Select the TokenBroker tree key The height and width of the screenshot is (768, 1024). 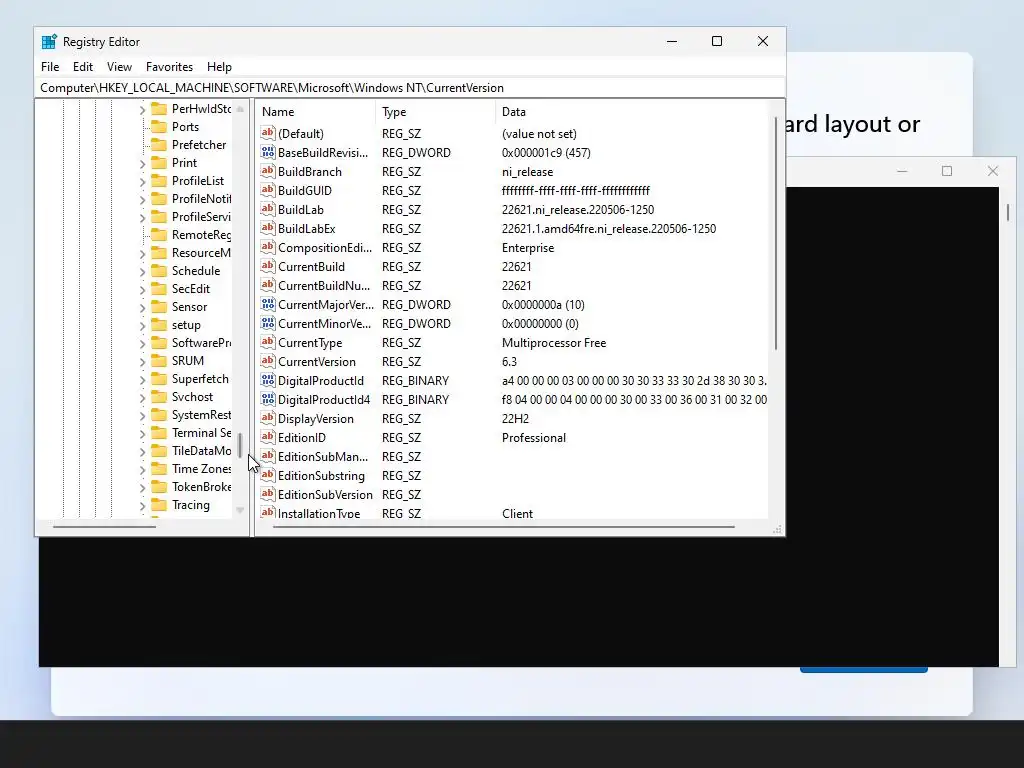pyautogui.click(x=201, y=487)
